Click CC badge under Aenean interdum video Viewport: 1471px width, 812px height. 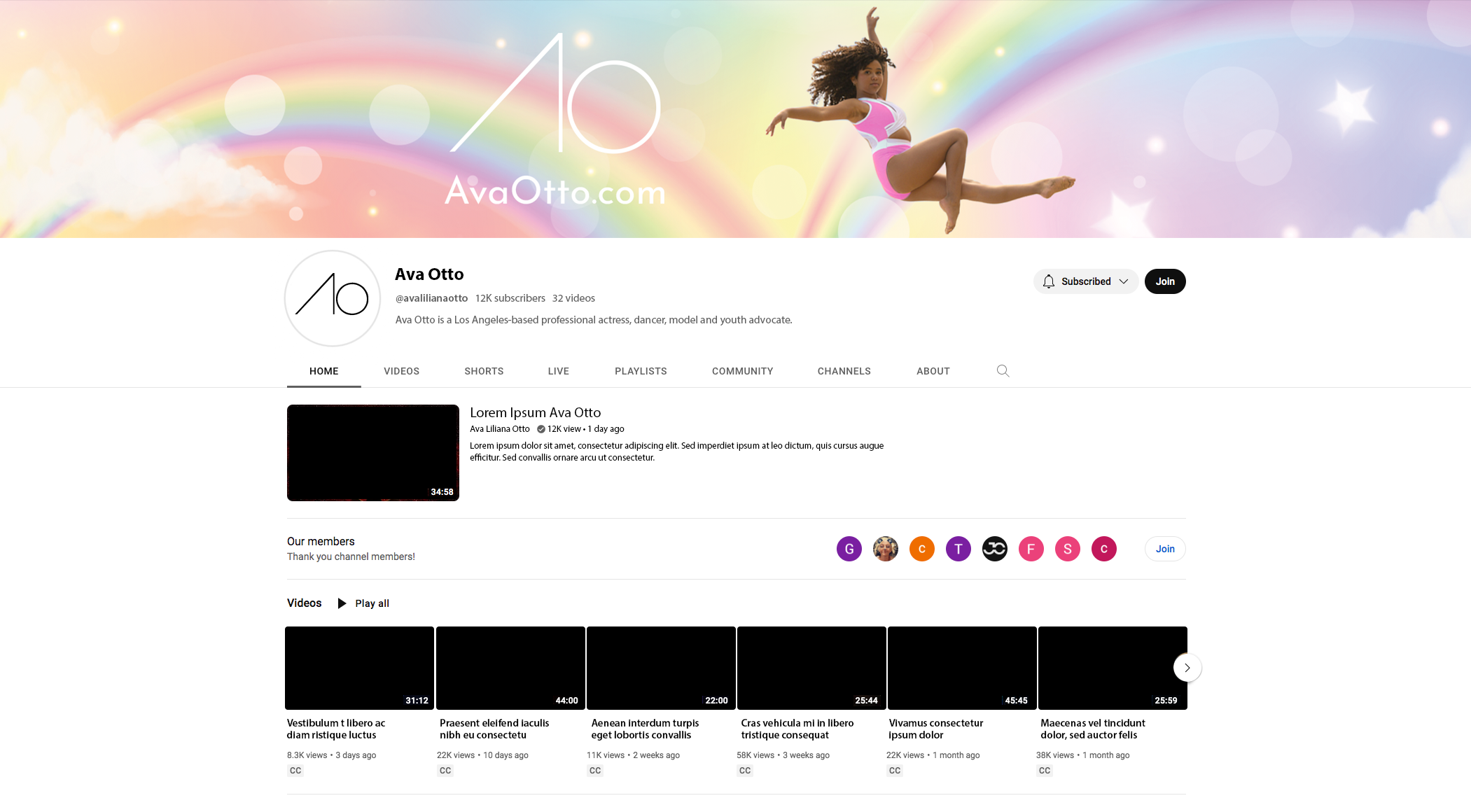tap(595, 771)
